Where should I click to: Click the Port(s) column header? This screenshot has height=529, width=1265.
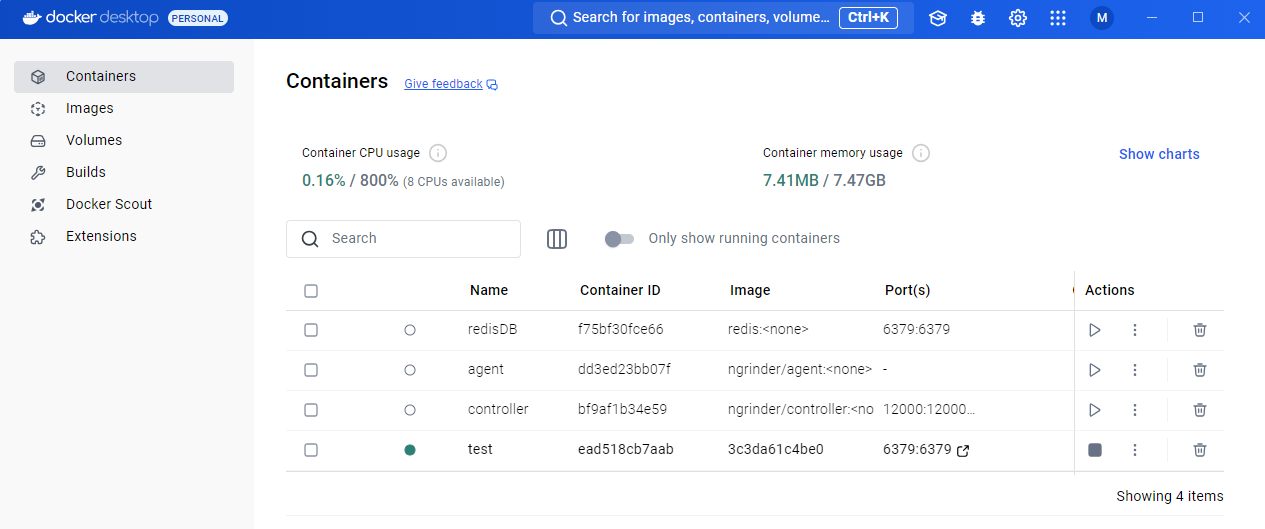(908, 290)
